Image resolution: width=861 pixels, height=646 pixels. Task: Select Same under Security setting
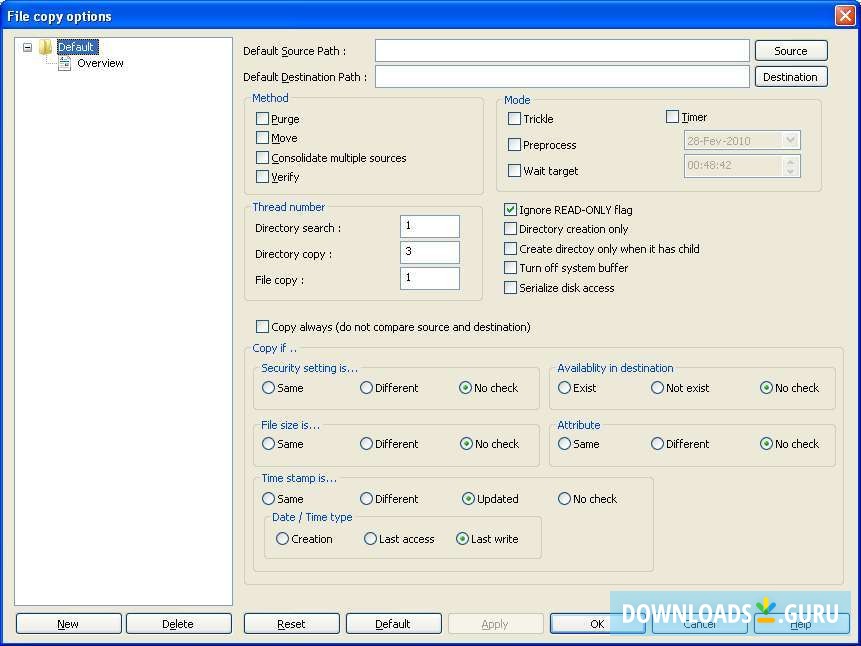pyautogui.click(x=268, y=388)
